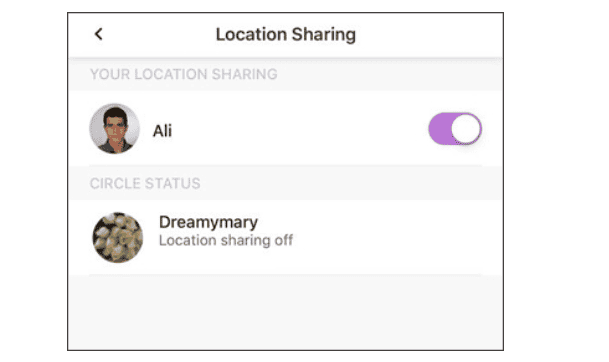This screenshot has width=609, height=362.
Task: Open Ali's profile picture
Action: tap(115, 129)
